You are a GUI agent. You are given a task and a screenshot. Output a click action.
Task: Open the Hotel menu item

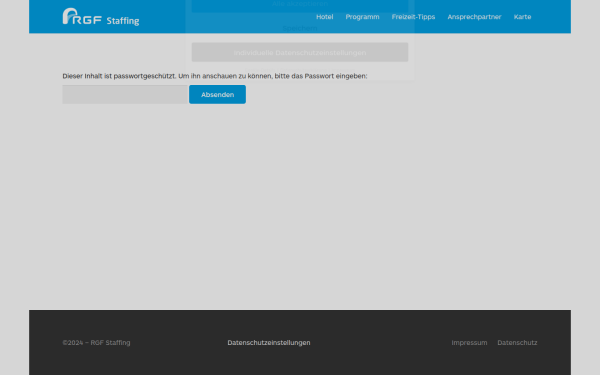324,17
